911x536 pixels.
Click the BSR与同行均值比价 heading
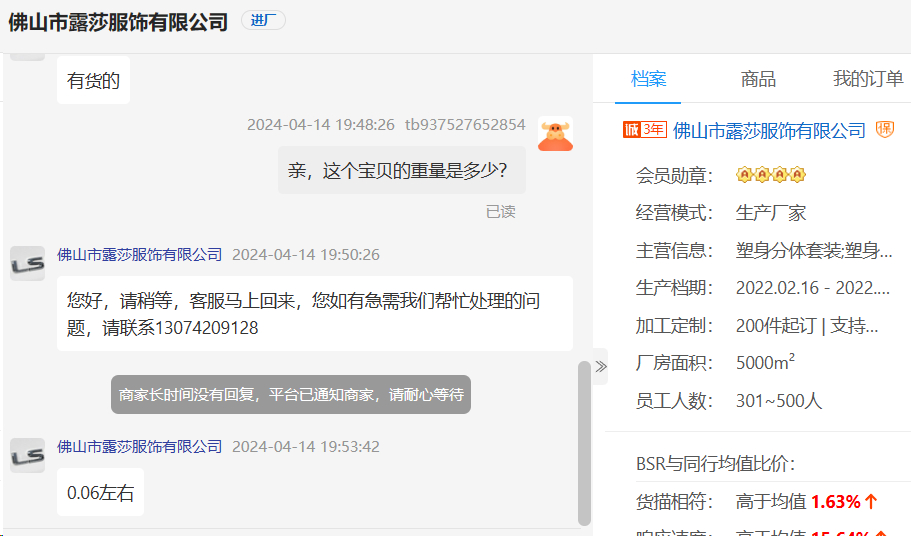[715, 464]
